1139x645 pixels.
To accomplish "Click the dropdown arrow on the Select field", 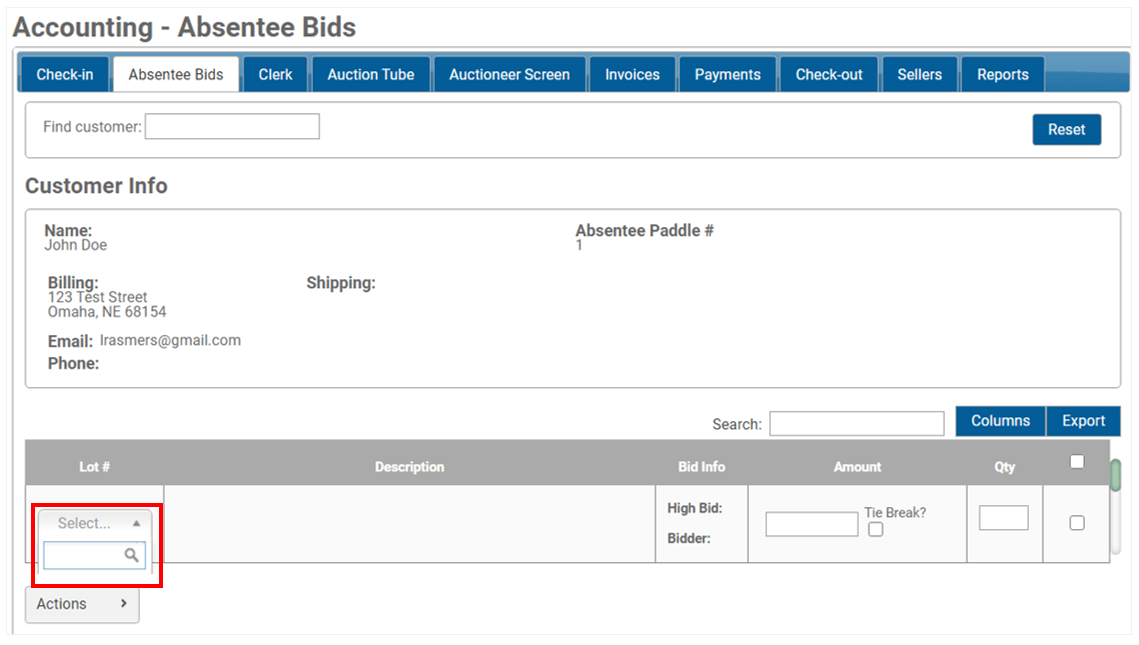I will [136, 522].
